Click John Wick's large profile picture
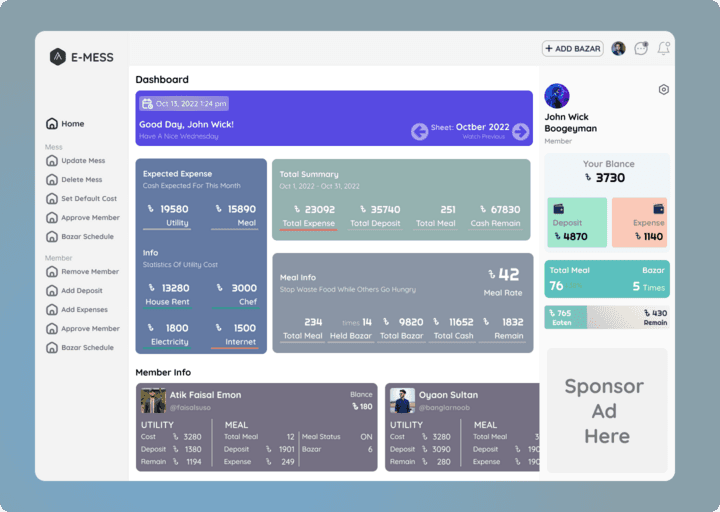720x512 pixels. [557, 96]
